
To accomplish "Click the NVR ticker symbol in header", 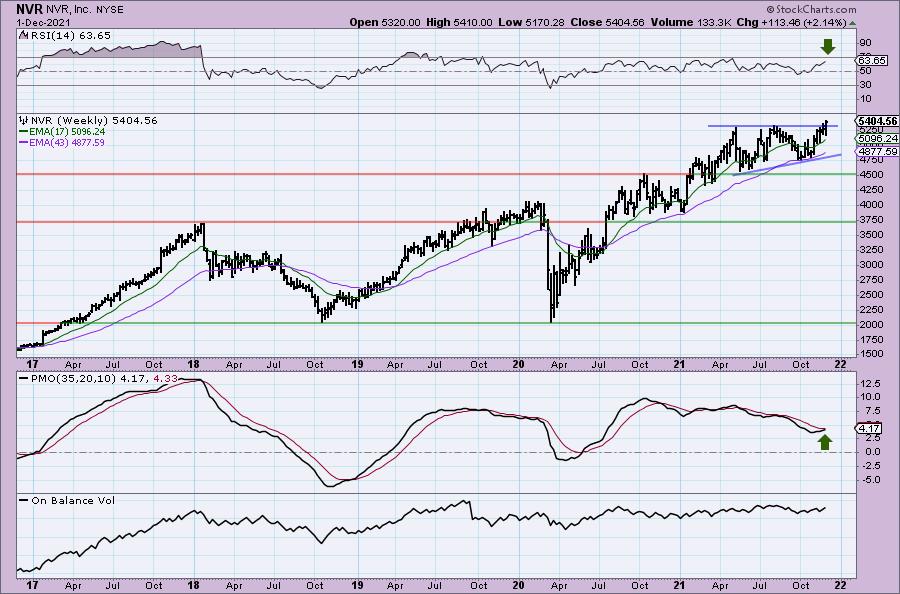I will [x=29, y=9].
